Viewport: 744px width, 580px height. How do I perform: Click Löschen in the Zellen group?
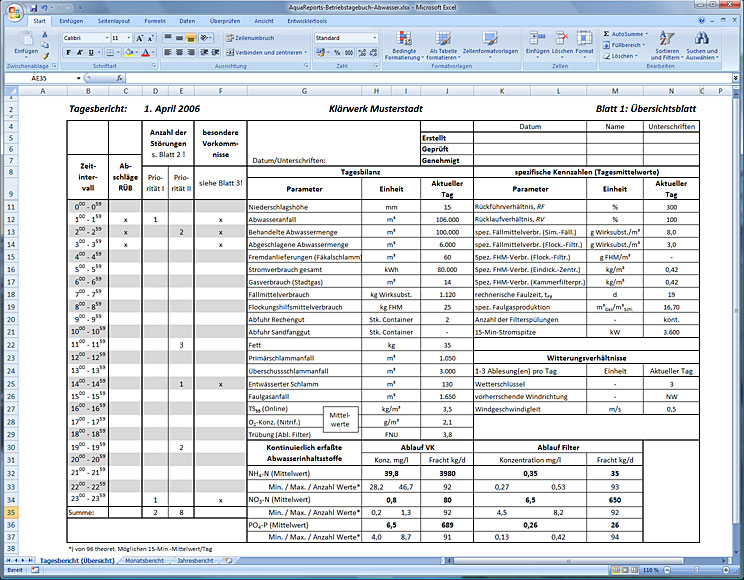(562, 44)
